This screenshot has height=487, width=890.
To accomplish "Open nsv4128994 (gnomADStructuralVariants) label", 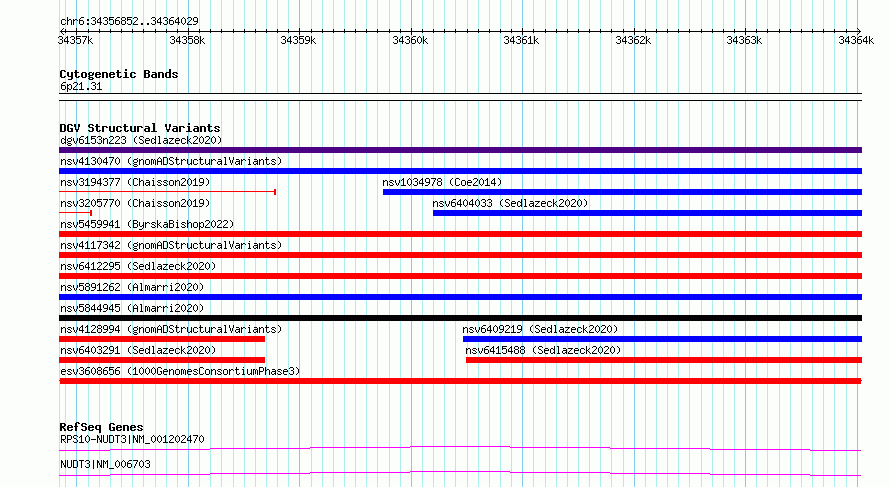I will click(171, 329).
